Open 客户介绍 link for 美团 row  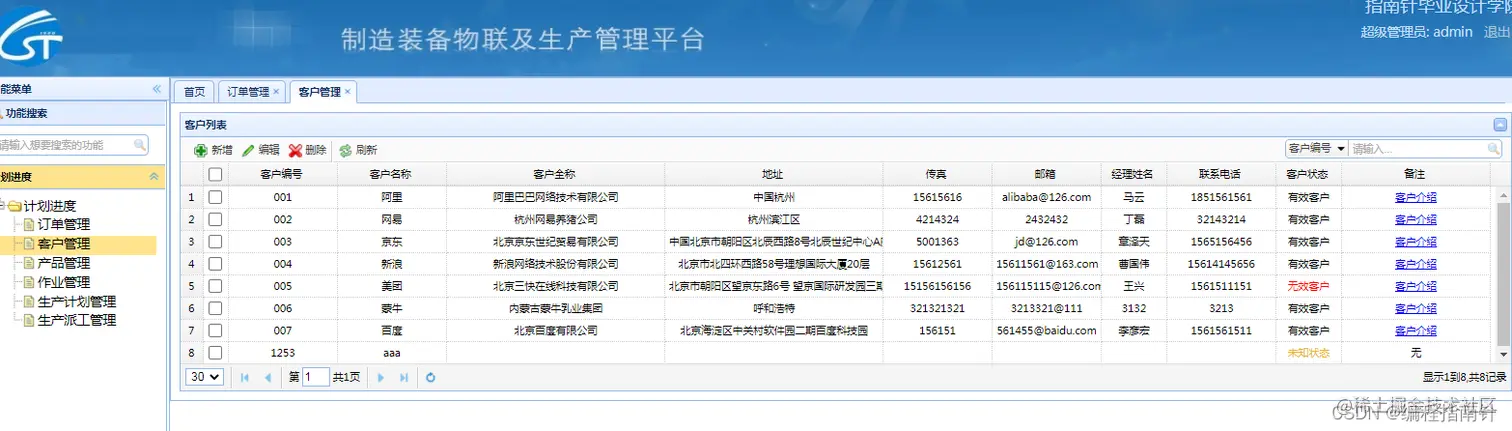1416,286
